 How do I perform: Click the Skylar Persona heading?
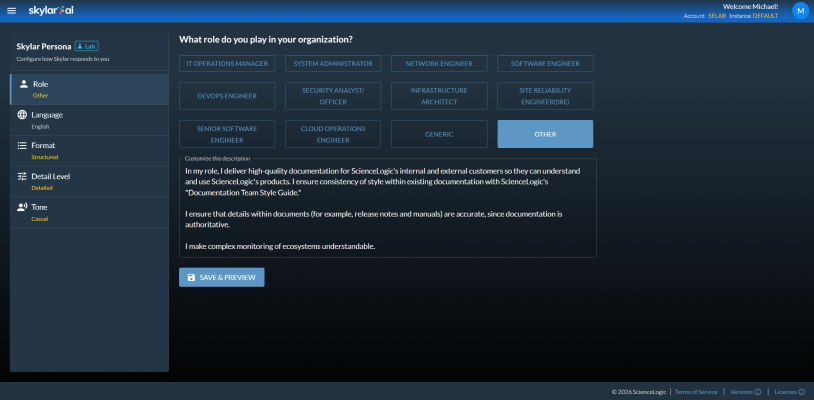44,46
